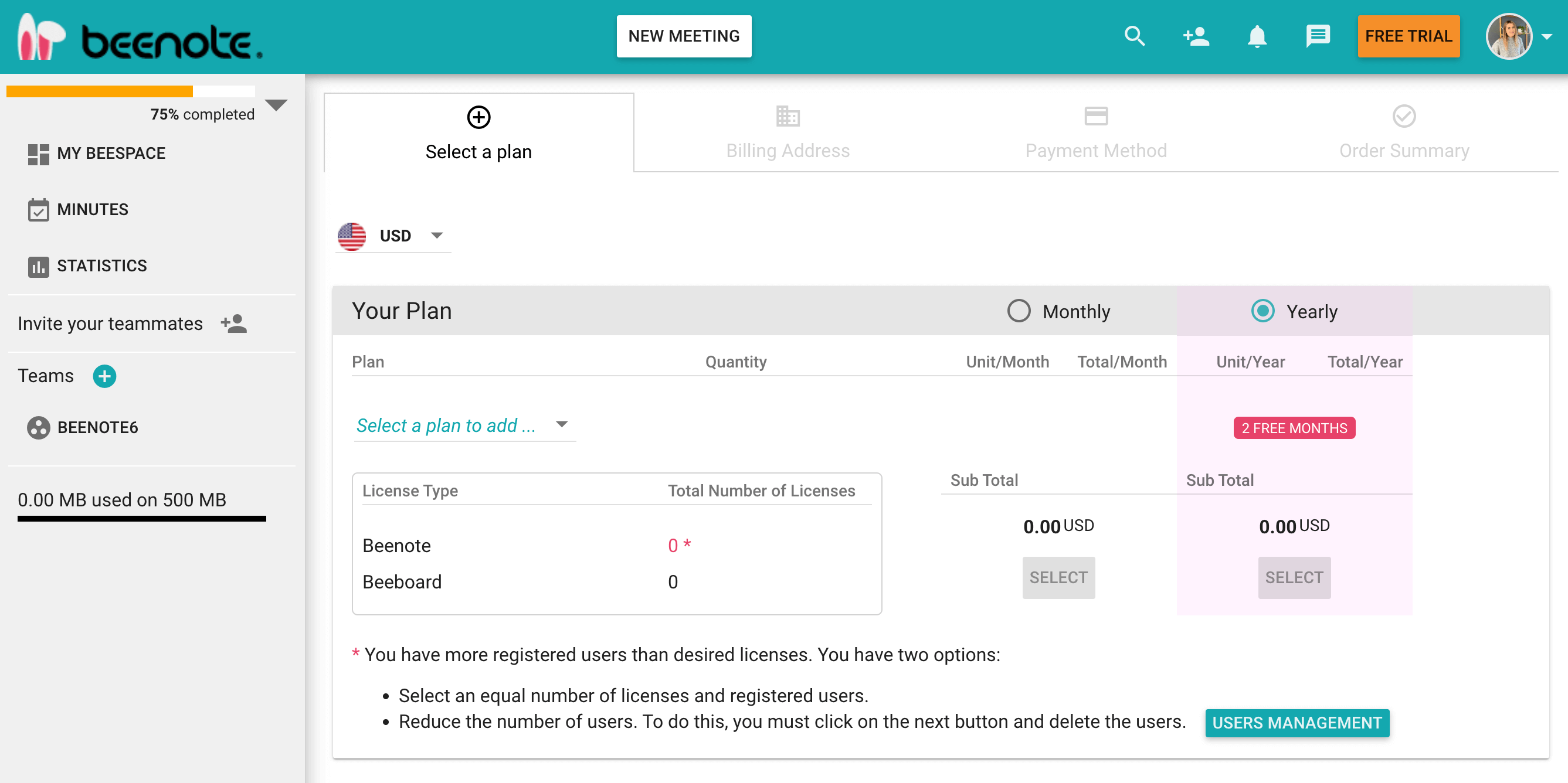The image size is (1568, 783).
Task: Click the Select a plan plus-circle icon
Action: pos(478,117)
